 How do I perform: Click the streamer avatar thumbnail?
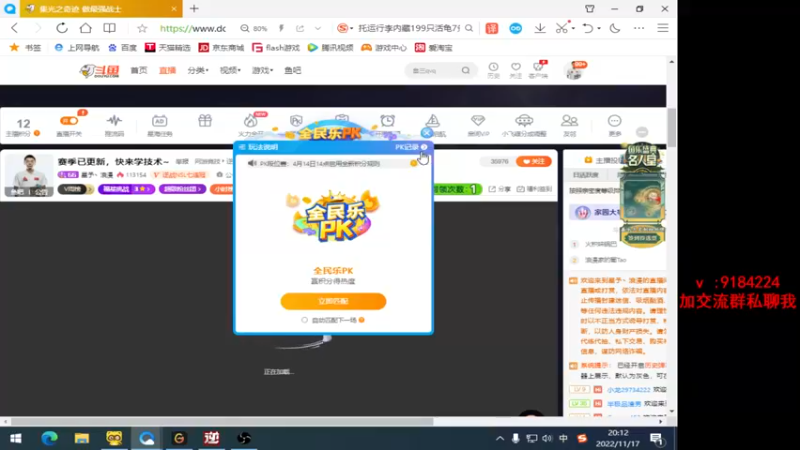(x=29, y=175)
